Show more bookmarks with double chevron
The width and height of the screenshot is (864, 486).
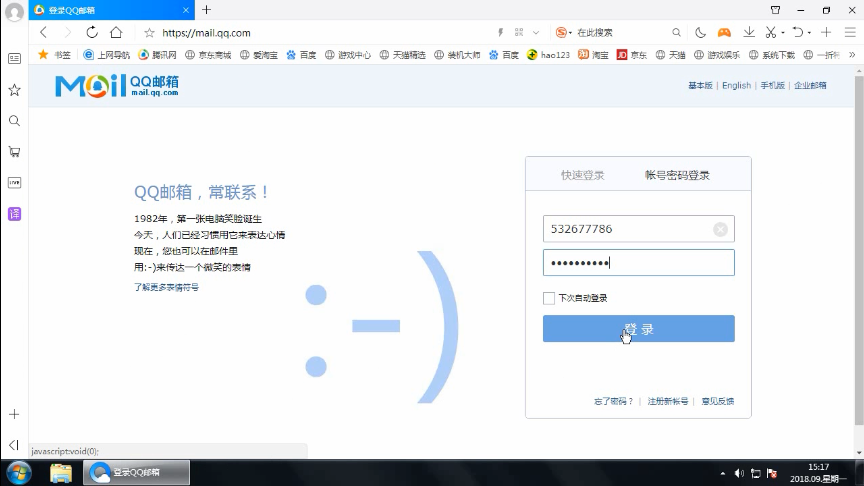click(x=852, y=55)
